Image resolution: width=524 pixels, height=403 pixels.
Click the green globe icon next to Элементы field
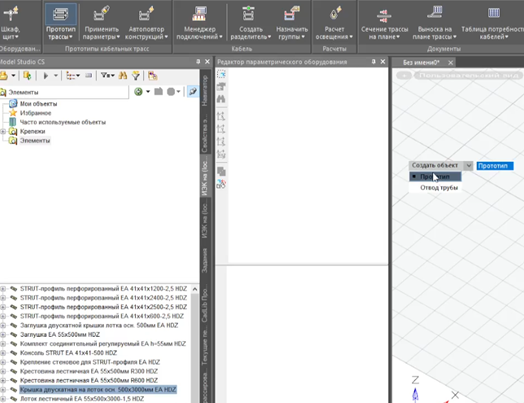[x=138, y=92]
